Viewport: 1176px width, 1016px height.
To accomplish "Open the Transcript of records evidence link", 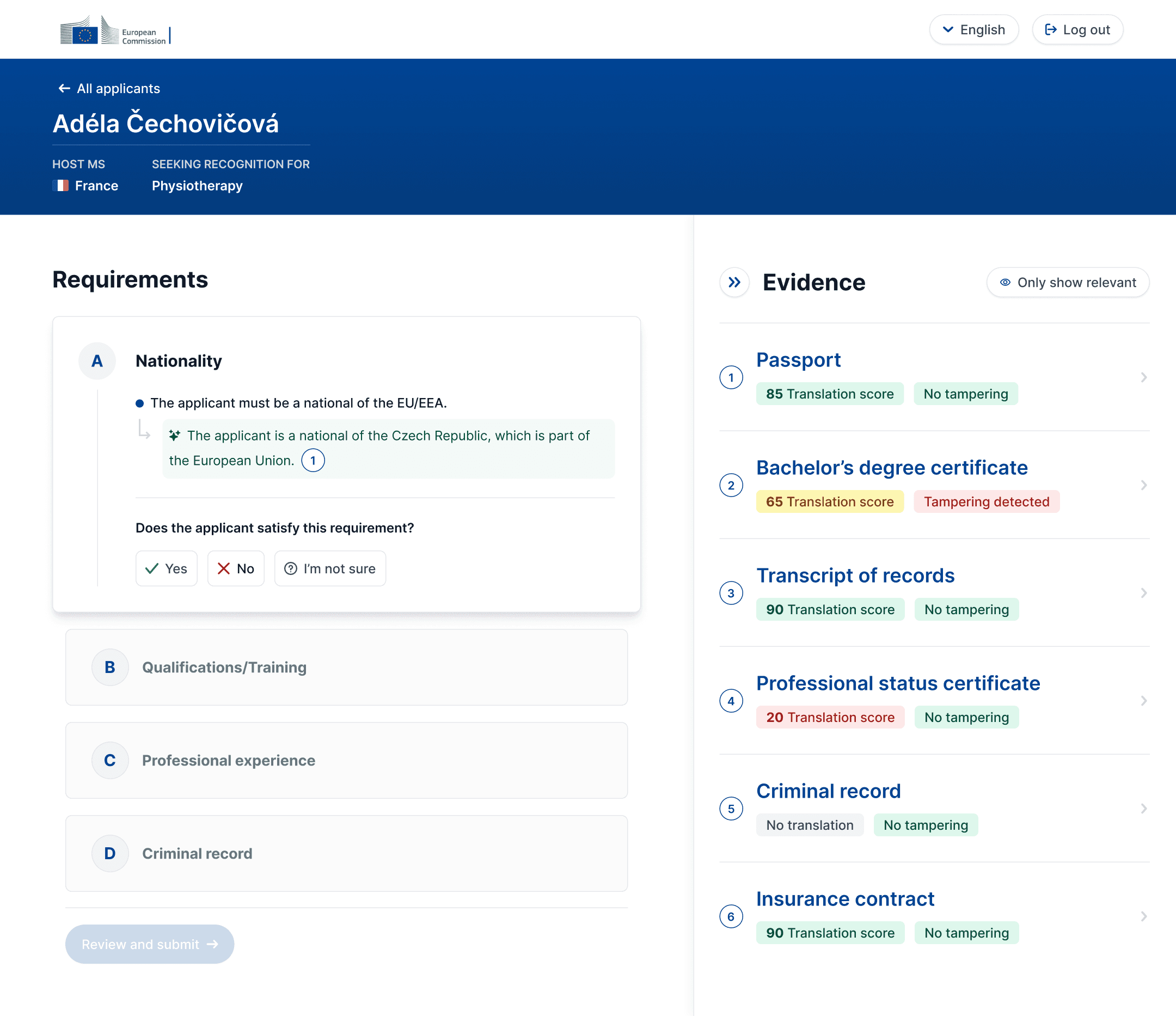I will click(x=855, y=576).
